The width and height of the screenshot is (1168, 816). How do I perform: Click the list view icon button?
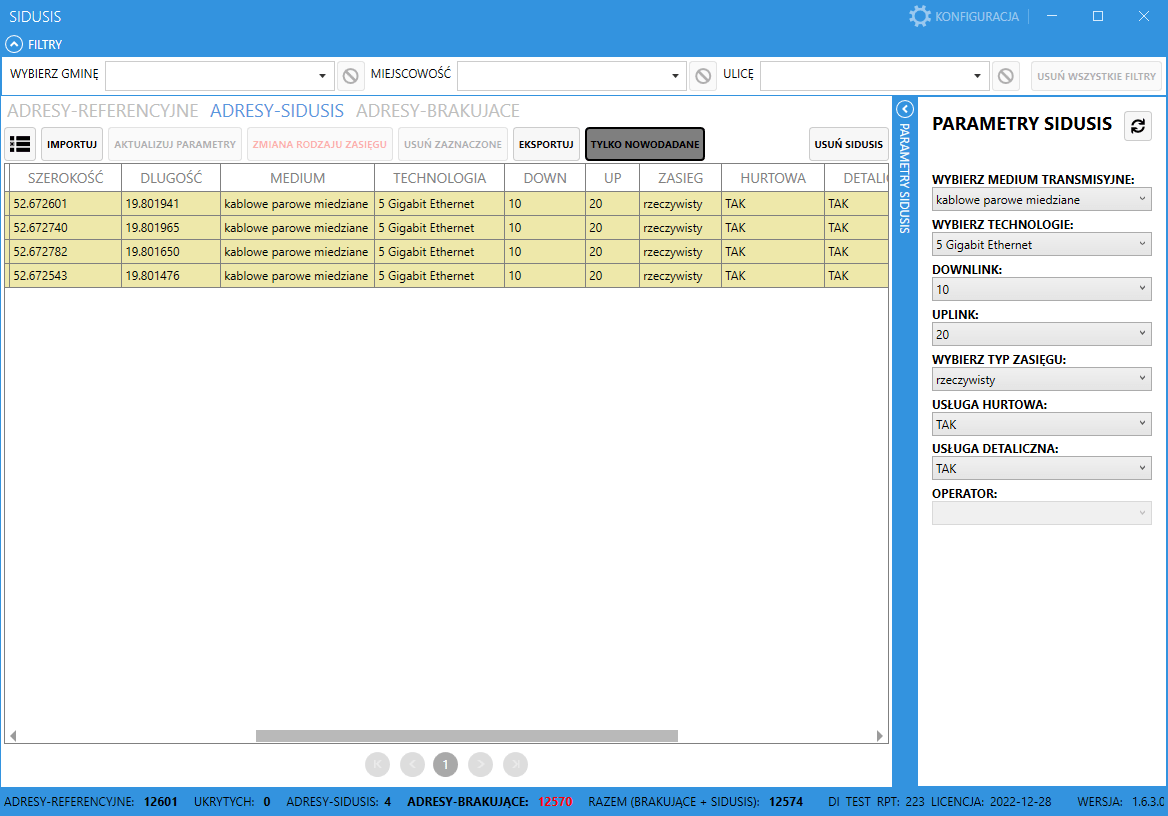(x=20, y=144)
